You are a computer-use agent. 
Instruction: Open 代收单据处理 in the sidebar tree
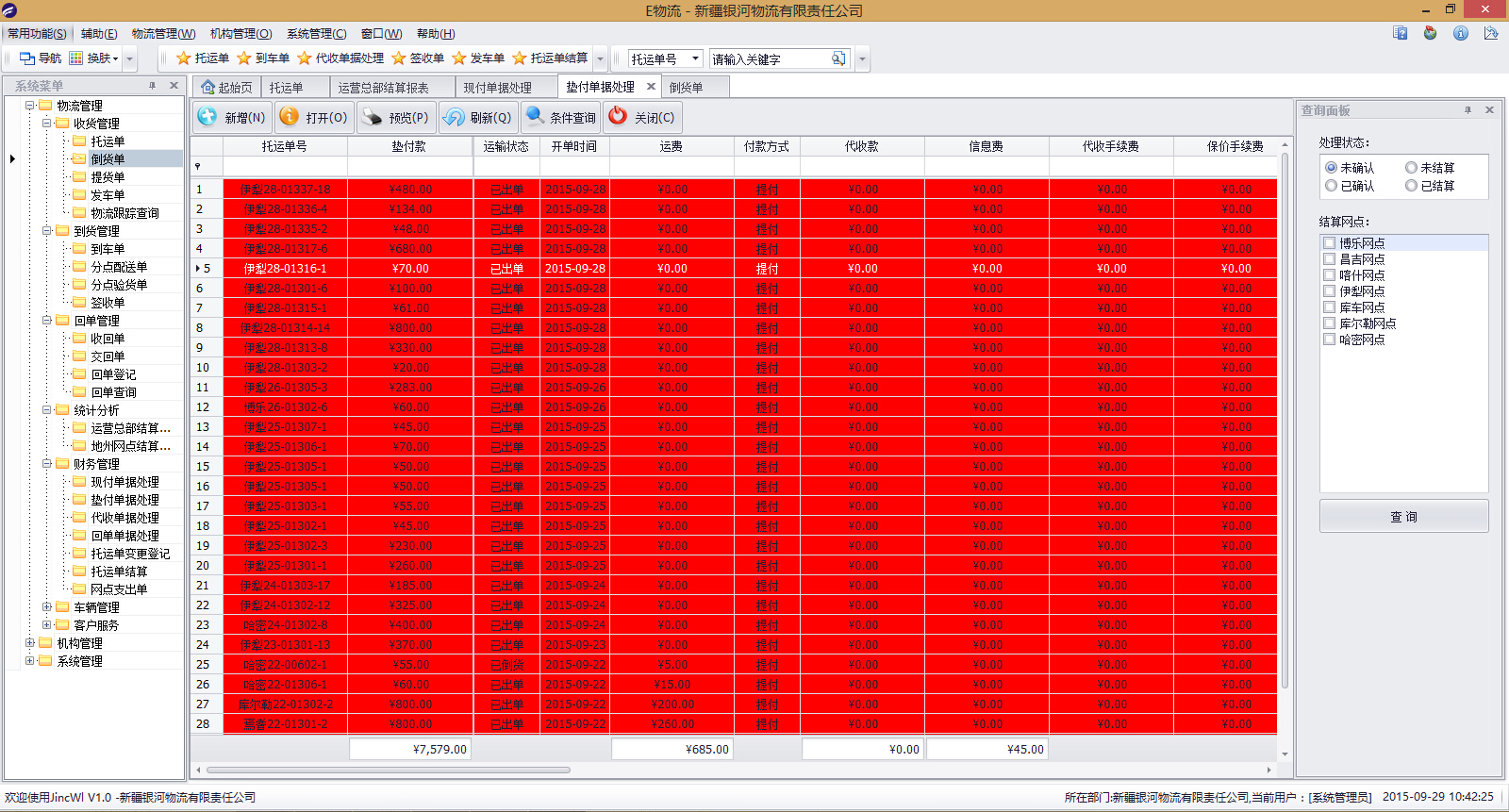[x=124, y=518]
